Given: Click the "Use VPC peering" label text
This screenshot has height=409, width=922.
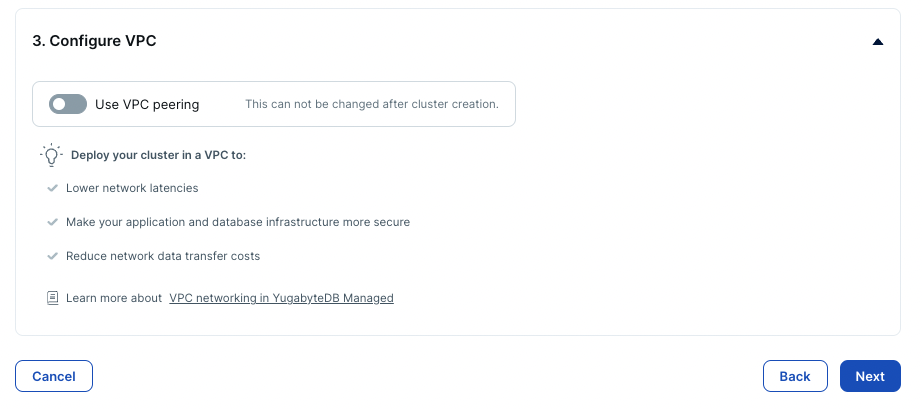Looking at the screenshot, I should coord(147,104).
